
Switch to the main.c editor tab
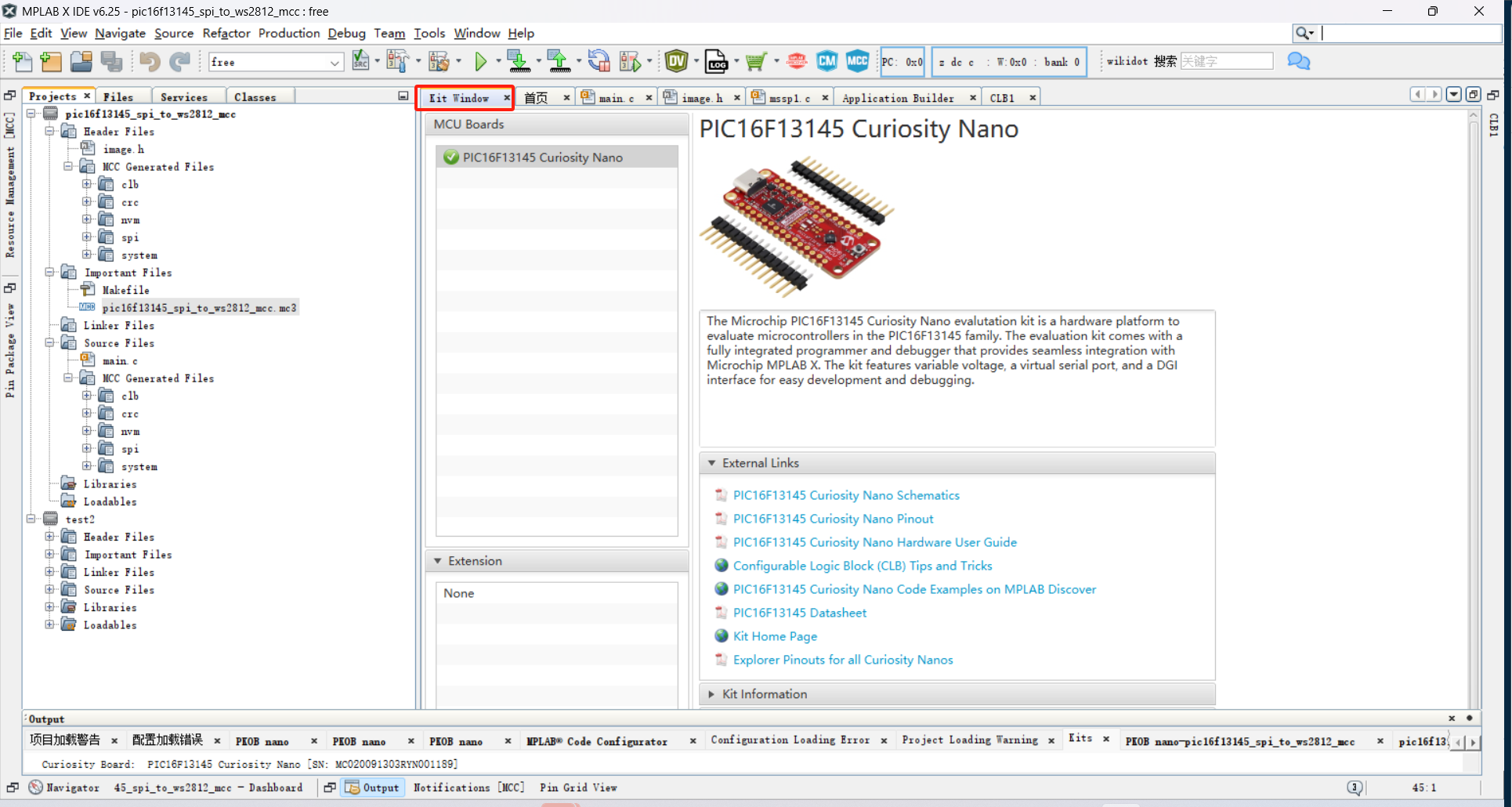coord(616,98)
